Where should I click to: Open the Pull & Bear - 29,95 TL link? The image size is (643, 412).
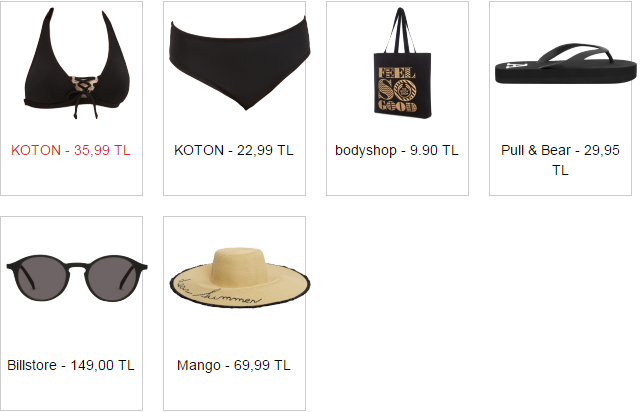point(560,160)
